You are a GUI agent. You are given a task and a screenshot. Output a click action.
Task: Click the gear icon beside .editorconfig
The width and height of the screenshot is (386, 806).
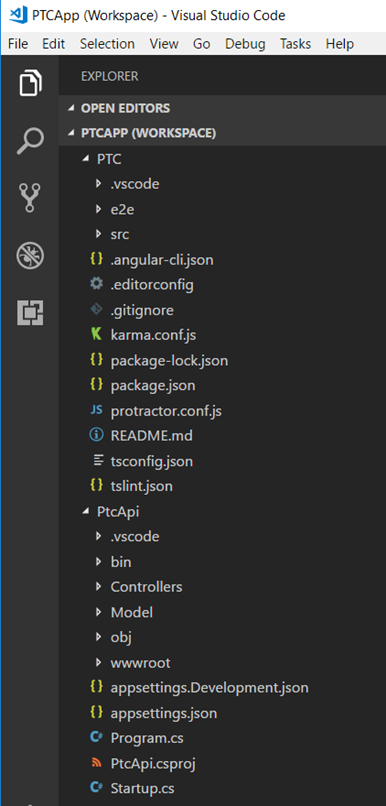tap(96, 284)
